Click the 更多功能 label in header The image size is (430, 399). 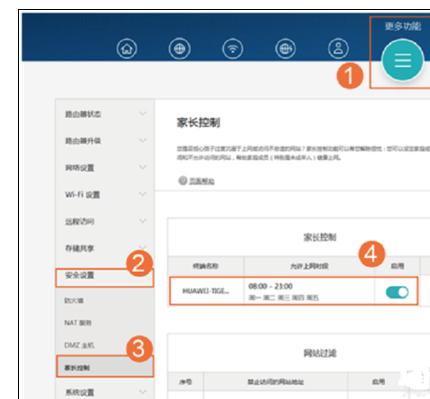tap(403, 26)
